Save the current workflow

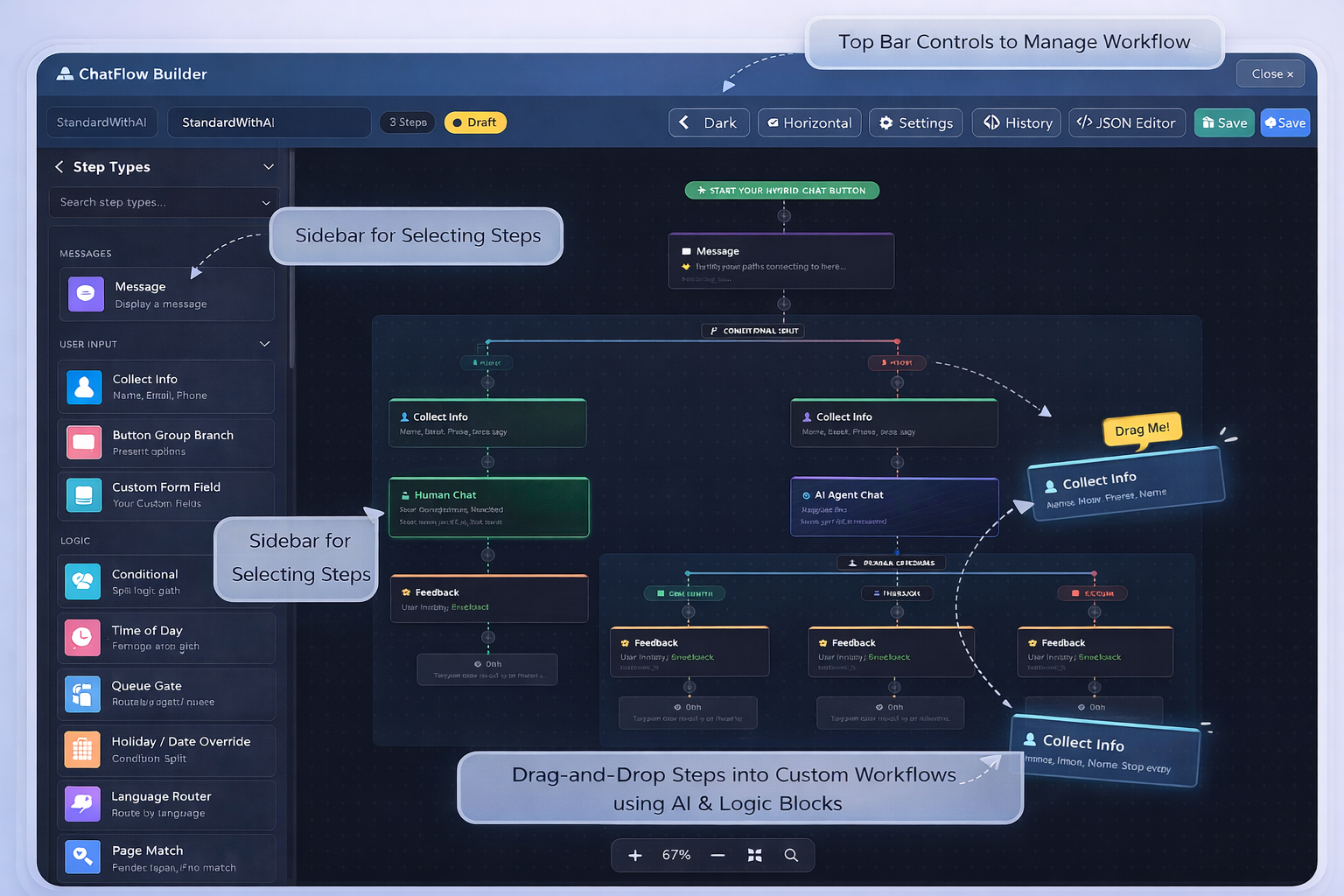pyautogui.click(x=1224, y=122)
